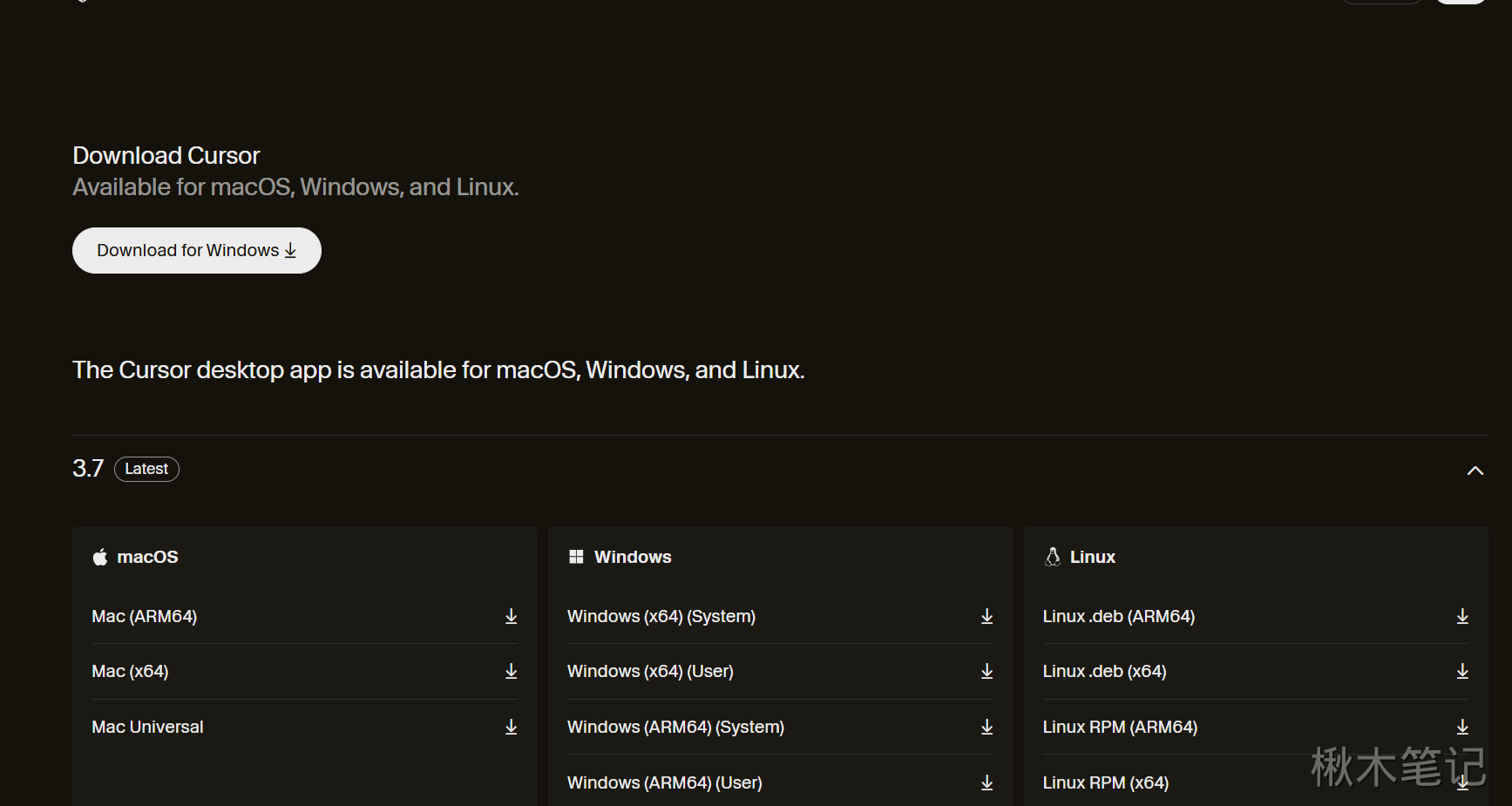Image resolution: width=1512 pixels, height=806 pixels.
Task: Click the "Download Cursor" page heading
Action: point(166,156)
